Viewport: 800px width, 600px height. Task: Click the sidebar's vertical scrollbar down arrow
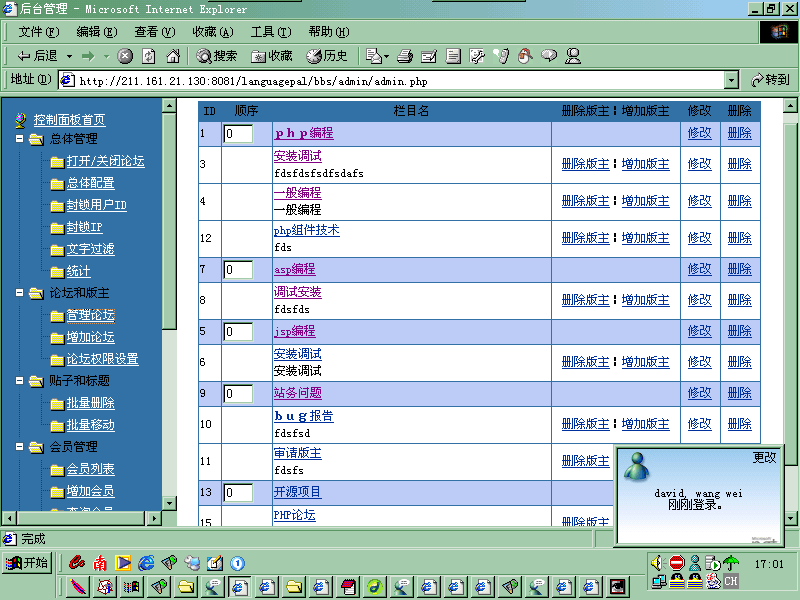pyautogui.click(x=169, y=502)
